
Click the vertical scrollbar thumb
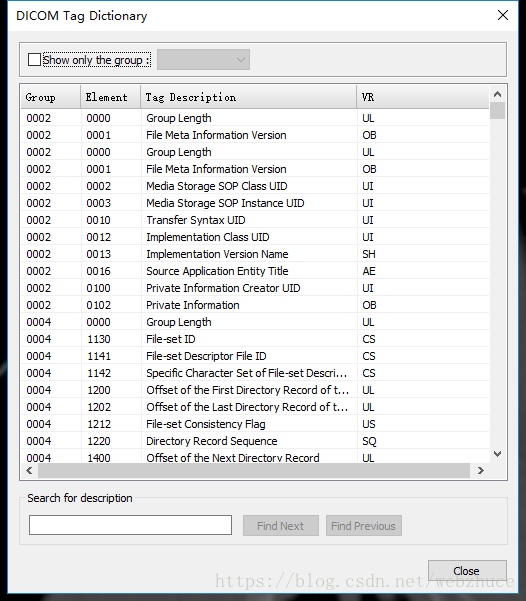[497, 110]
